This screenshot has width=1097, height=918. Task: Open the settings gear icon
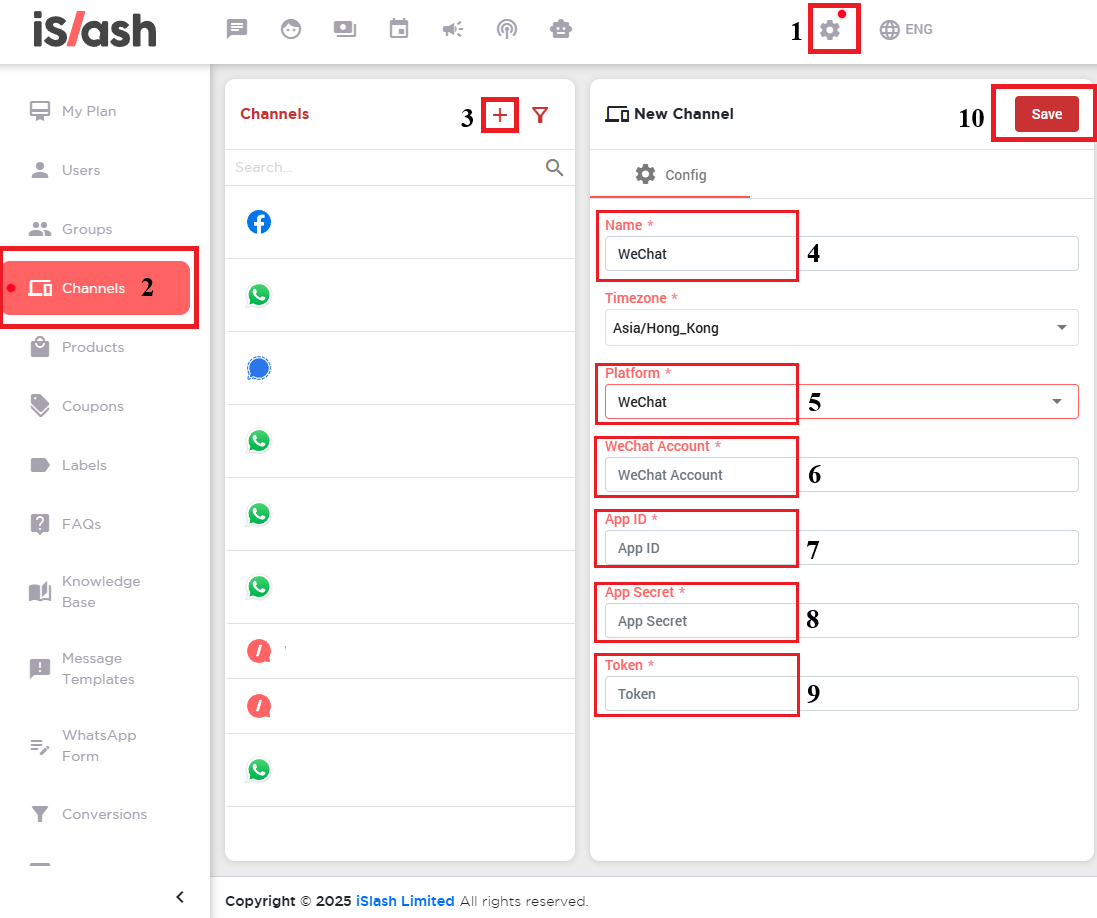click(830, 30)
